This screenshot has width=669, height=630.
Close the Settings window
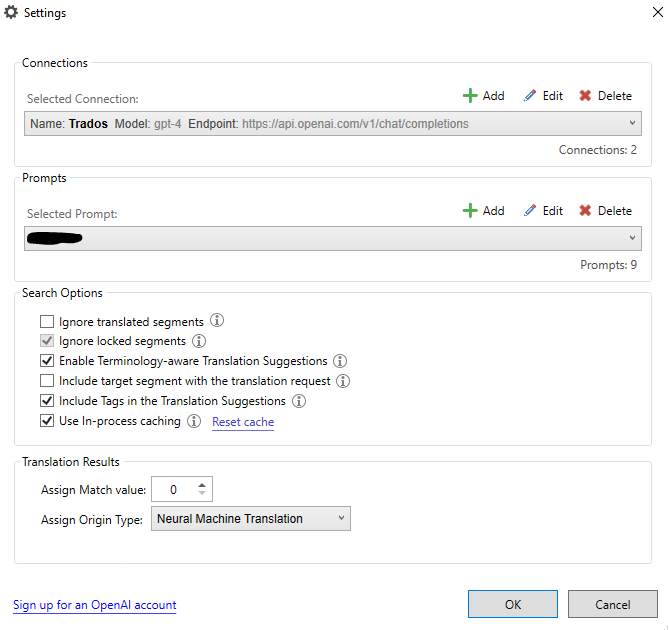pyautogui.click(x=658, y=12)
